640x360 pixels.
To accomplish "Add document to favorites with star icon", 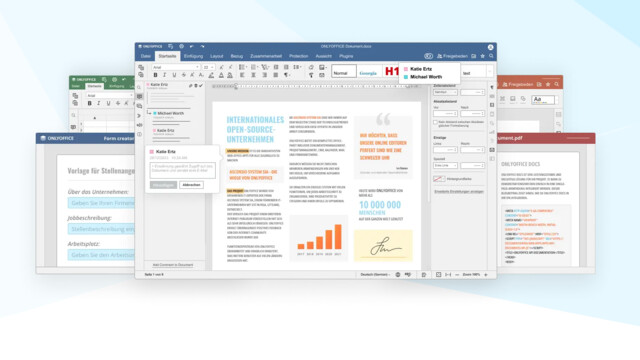I will [482, 56].
